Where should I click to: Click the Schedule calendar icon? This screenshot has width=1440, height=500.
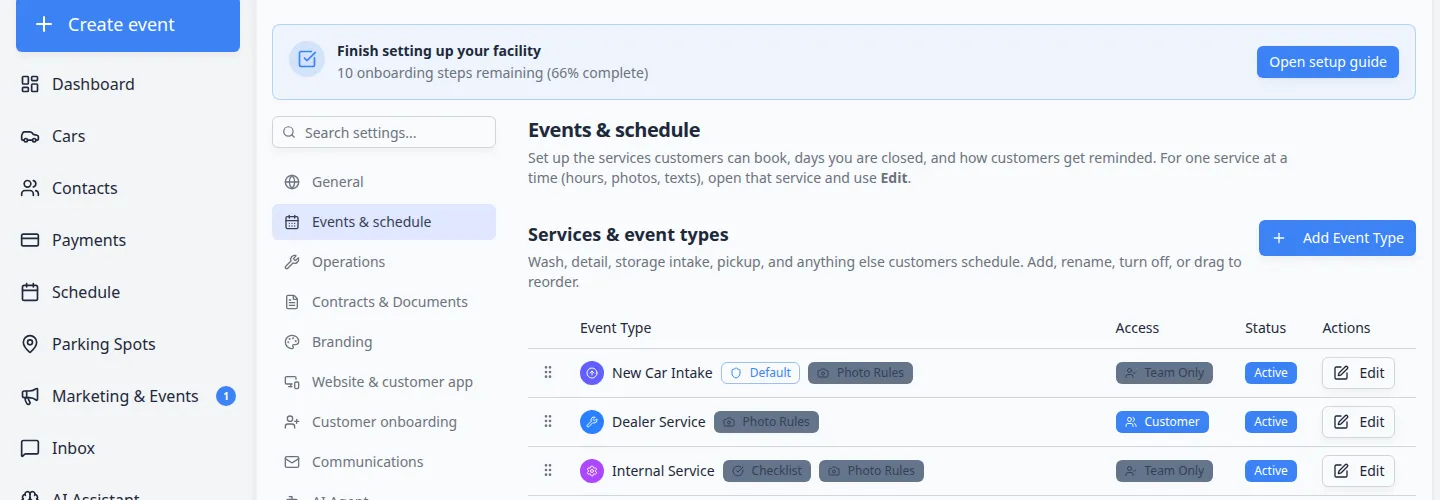(x=30, y=292)
